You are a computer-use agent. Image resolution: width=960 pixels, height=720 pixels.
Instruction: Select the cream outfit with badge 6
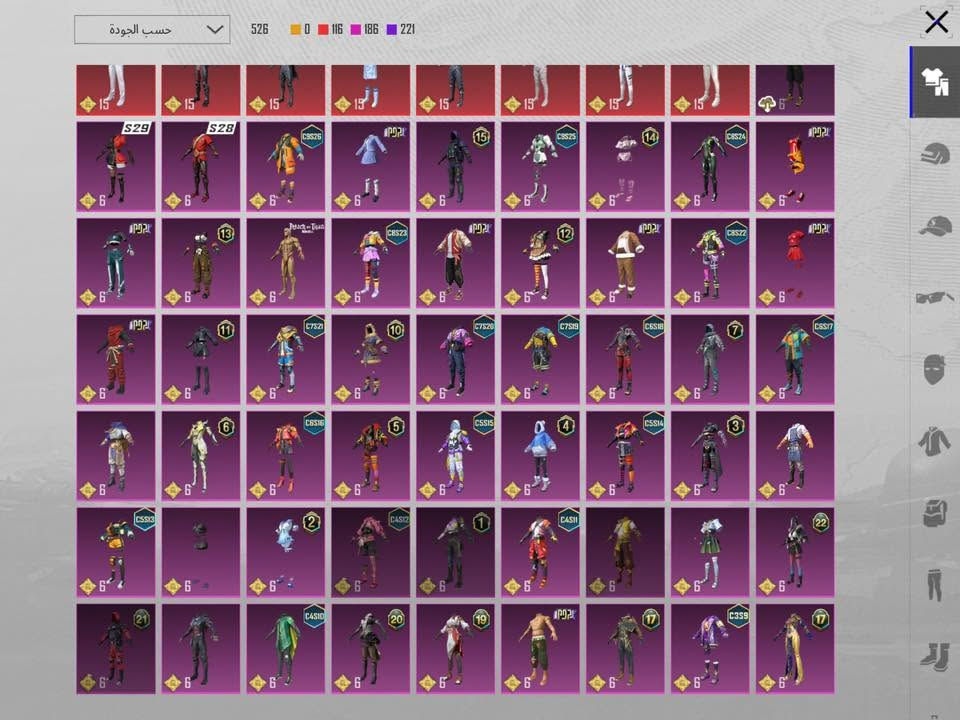(201, 456)
